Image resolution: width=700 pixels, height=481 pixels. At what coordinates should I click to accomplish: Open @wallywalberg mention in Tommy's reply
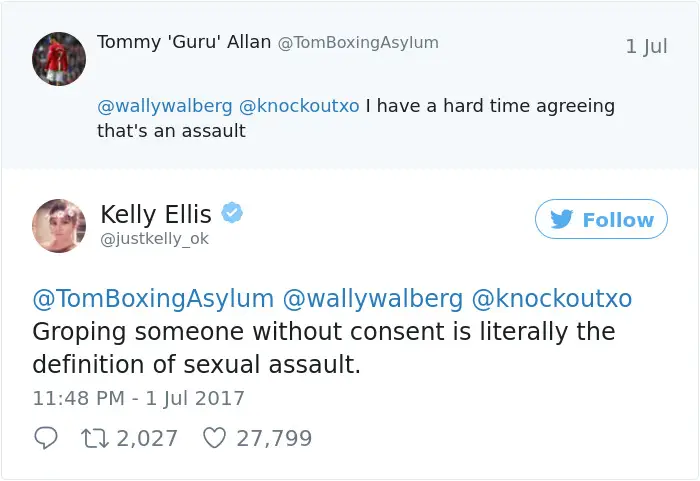(165, 106)
